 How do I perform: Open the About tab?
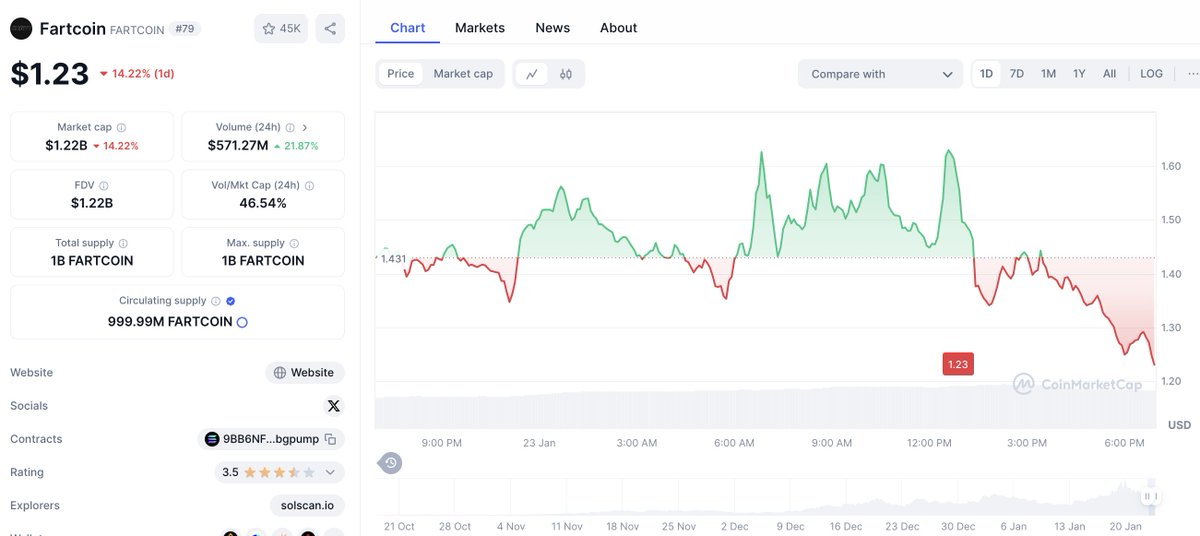(619, 28)
